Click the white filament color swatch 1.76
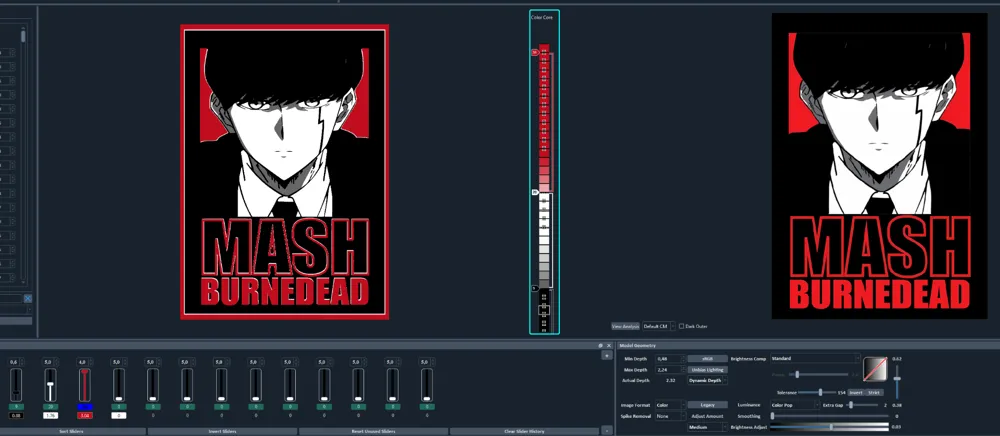 pos(50,416)
